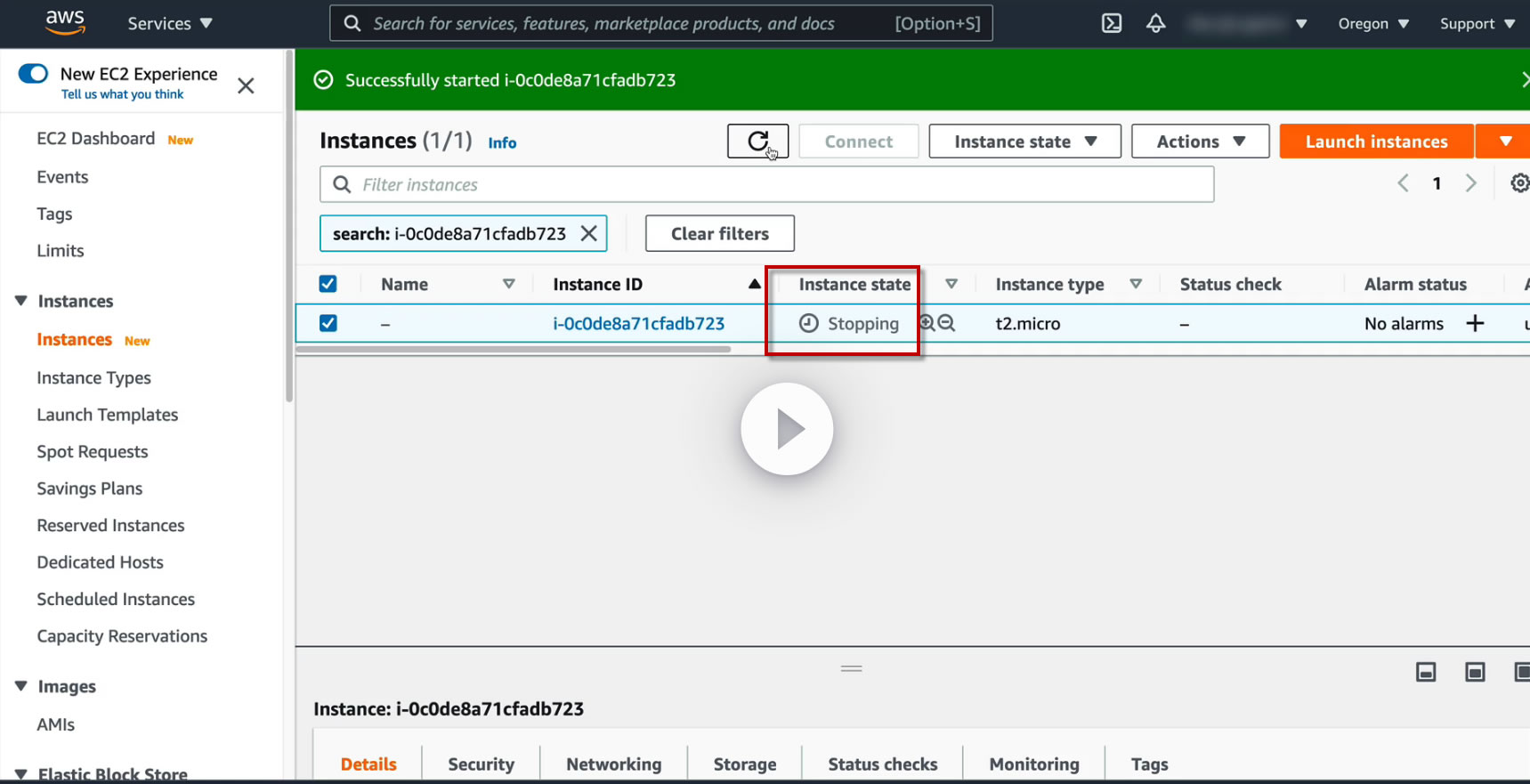This screenshot has height=784, width=1530.
Task: Open table preferences gear icon
Action: coord(1519,183)
